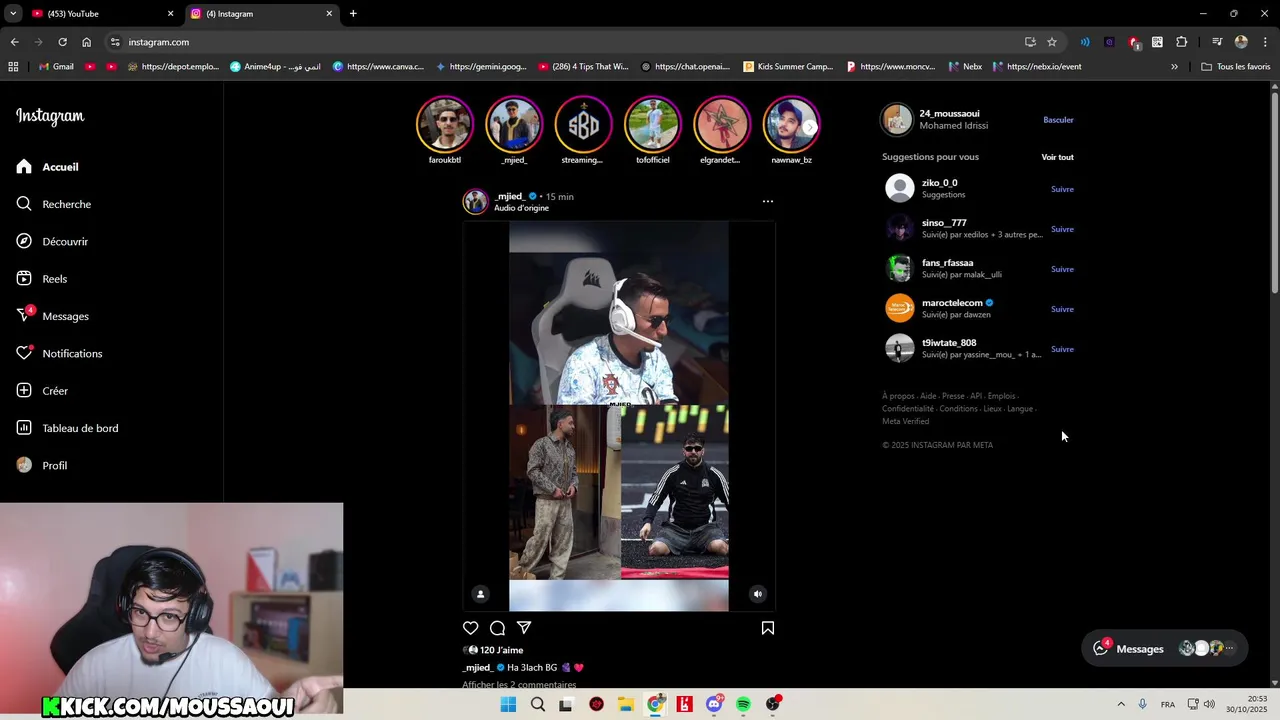Viewport: 1280px width, 720px height.
Task: Share the post with paper plane icon
Action: click(x=524, y=628)
